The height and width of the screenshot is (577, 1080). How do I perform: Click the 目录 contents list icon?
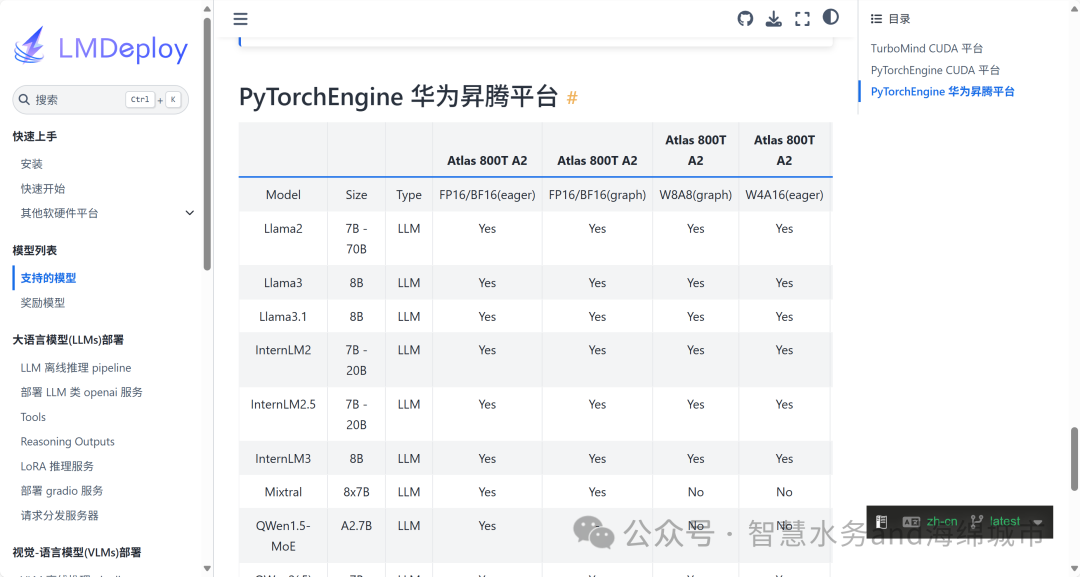pyautogui.click(x=876, y=19)
